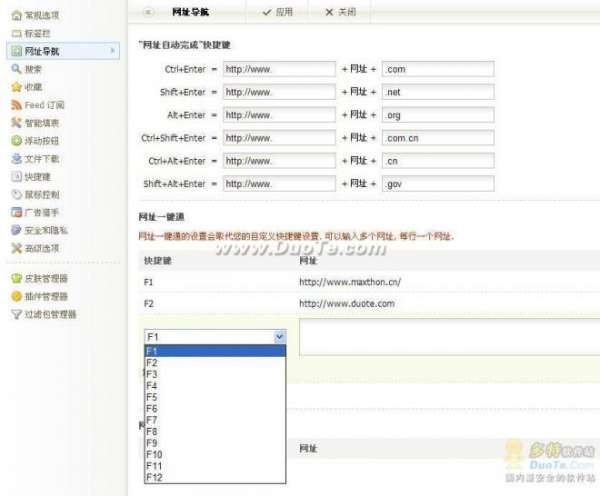Screen dimensions: 600x496
Task: Focus the Shift+Enter prefix field
Action: point(279,92)
